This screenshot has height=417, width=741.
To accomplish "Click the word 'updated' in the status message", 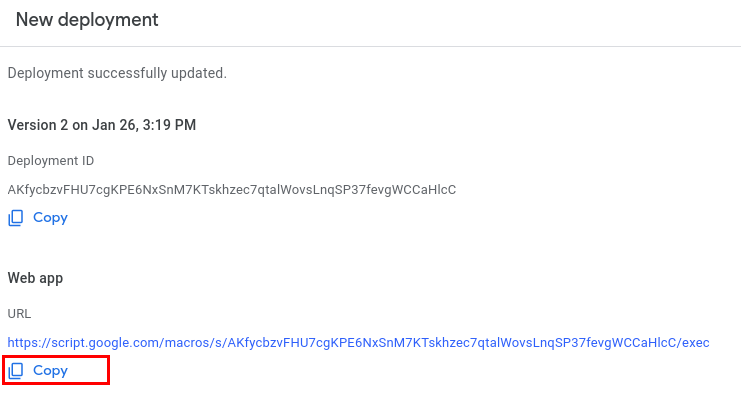I will coord(197,73).
